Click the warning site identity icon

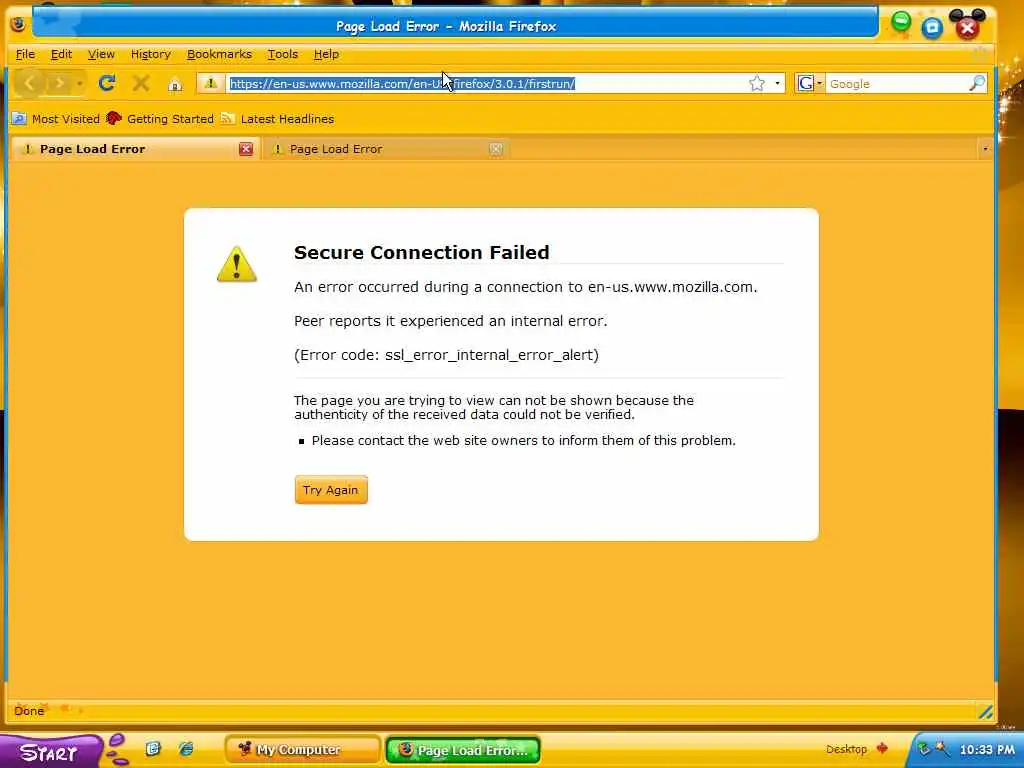point(210,83)
